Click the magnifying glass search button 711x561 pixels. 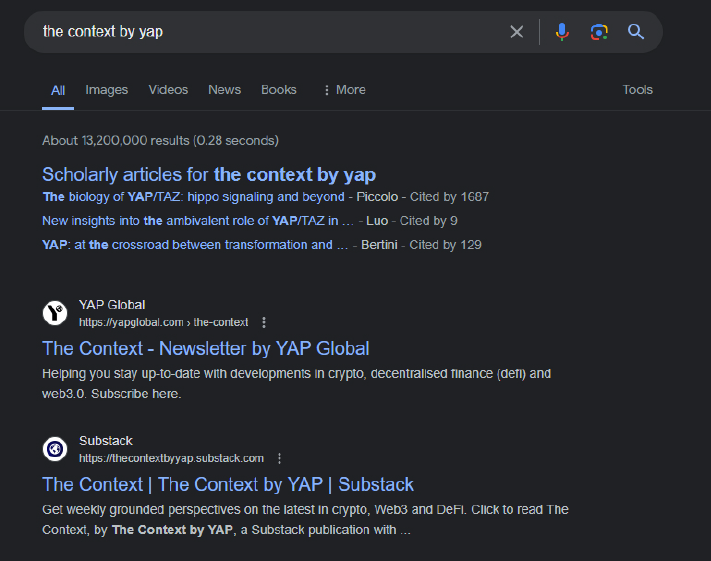click(x=636, y=32)
